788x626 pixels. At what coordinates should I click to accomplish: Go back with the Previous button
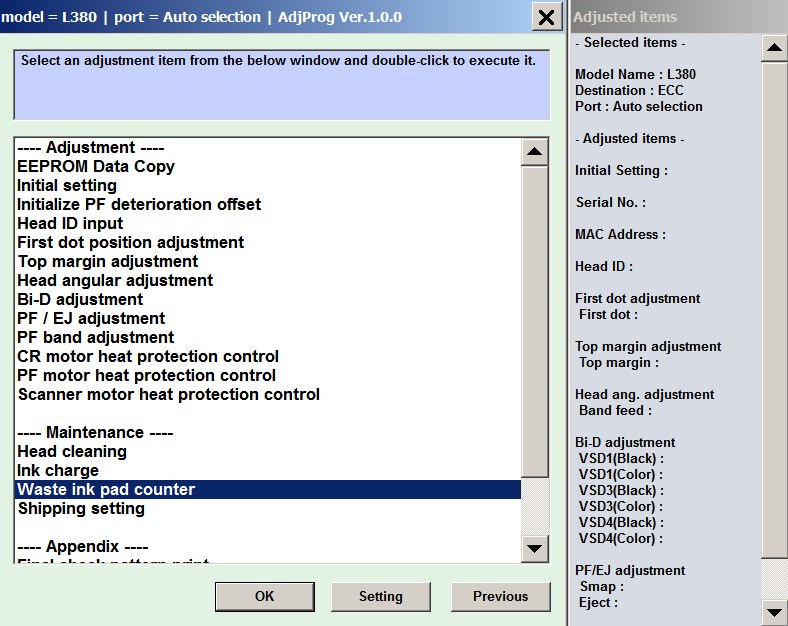coord(501,596)
